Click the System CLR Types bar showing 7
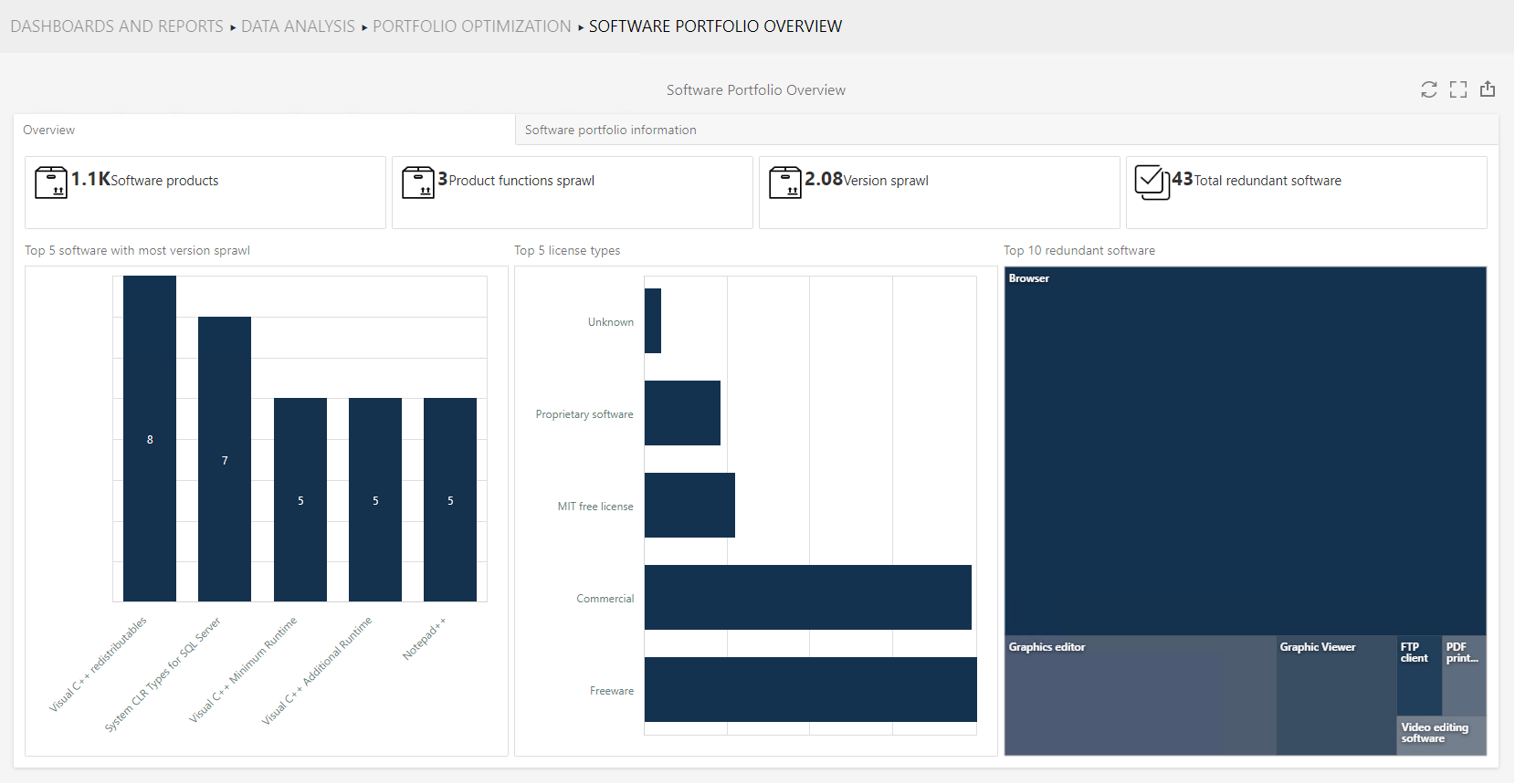Image resolution: width=1515 pixels, height=784 pixels. pyautogui.click(x=225, y=459)
